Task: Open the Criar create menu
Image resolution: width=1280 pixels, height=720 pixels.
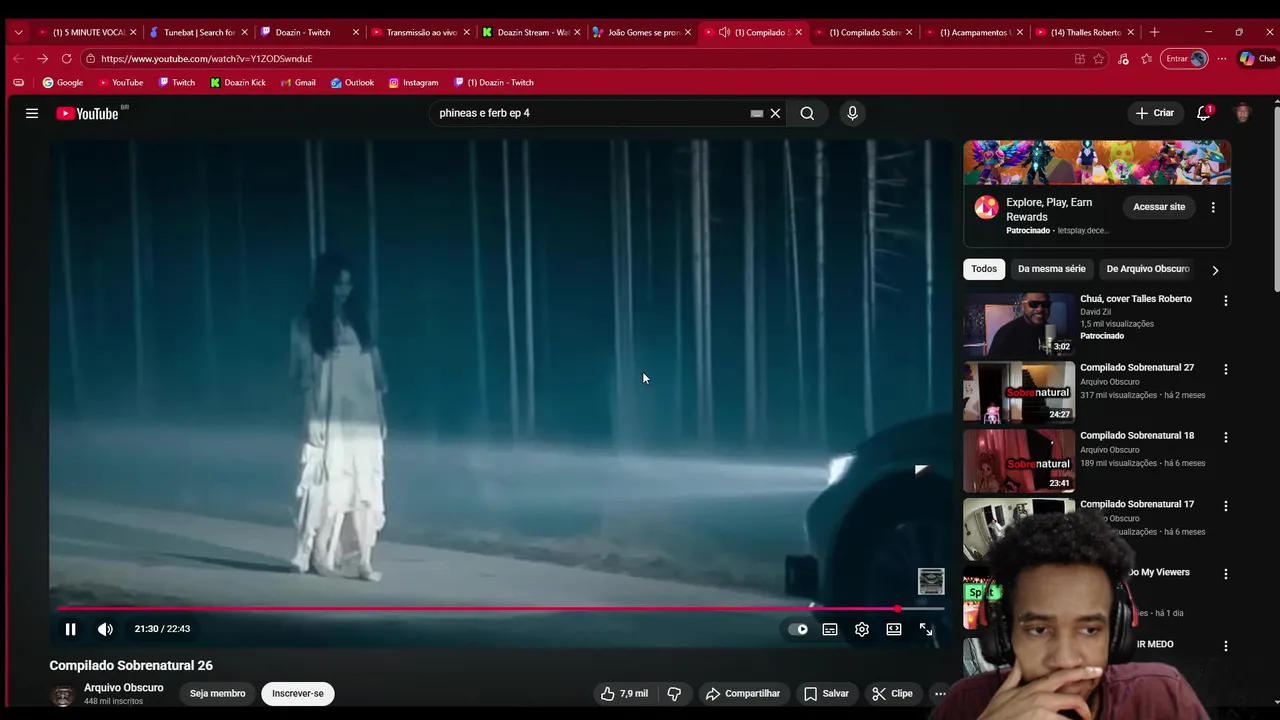Action: pos(1155,113)
